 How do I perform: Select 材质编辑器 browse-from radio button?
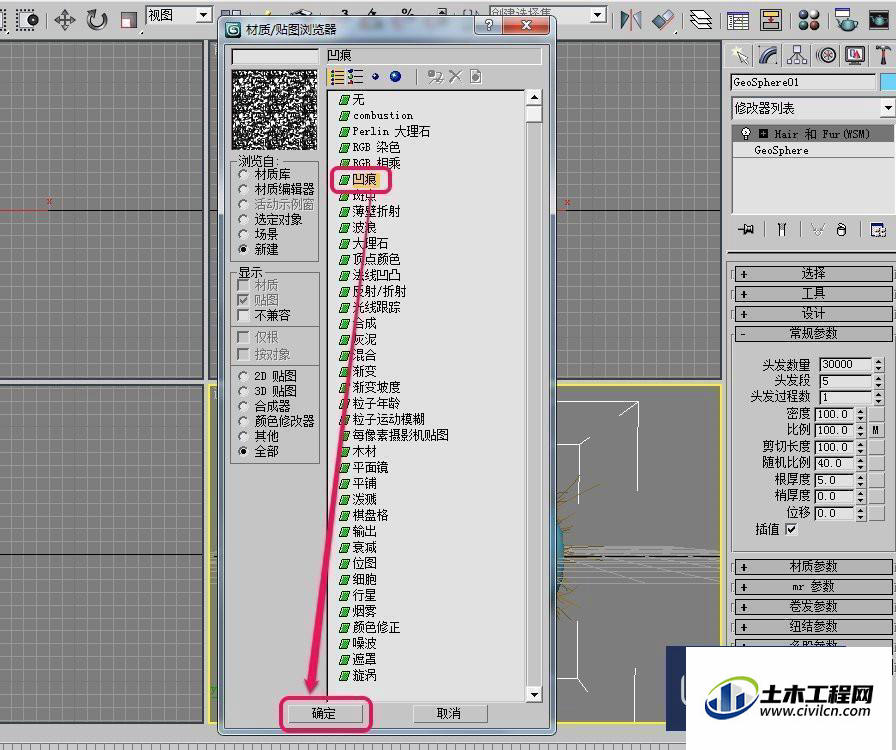(243, 189)
